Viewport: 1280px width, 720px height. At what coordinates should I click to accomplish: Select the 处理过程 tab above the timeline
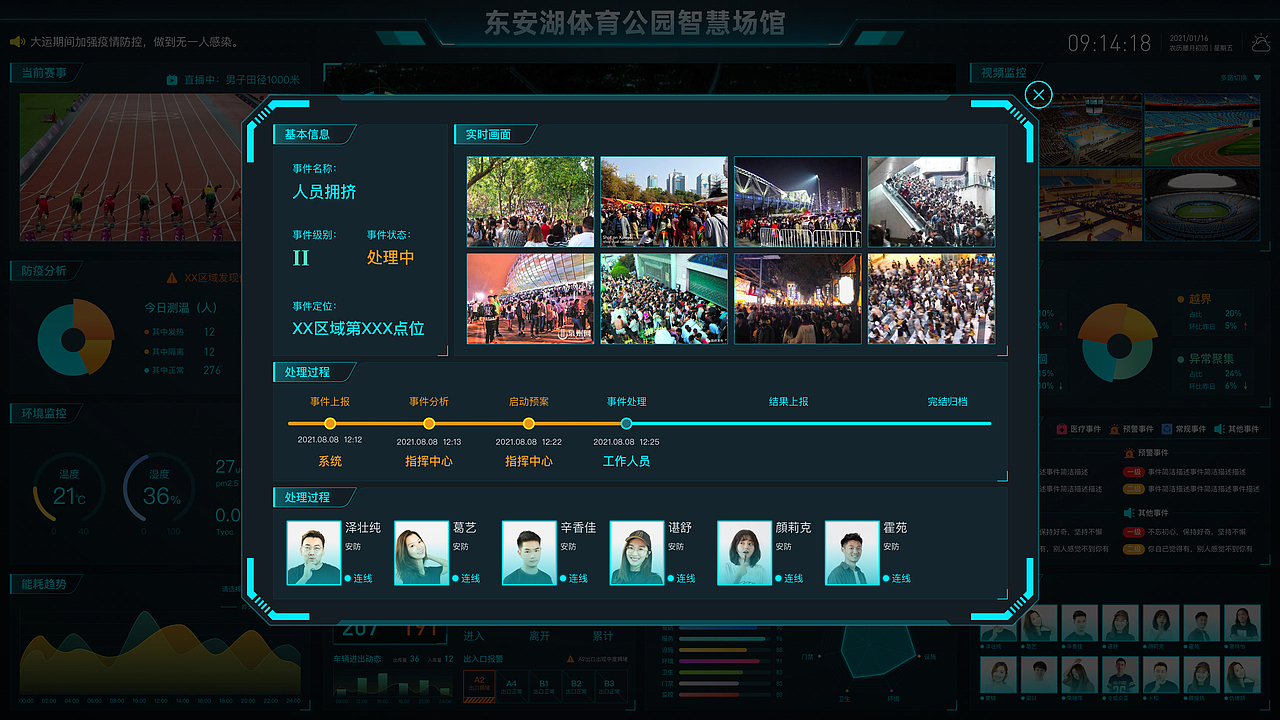[314, 372]
